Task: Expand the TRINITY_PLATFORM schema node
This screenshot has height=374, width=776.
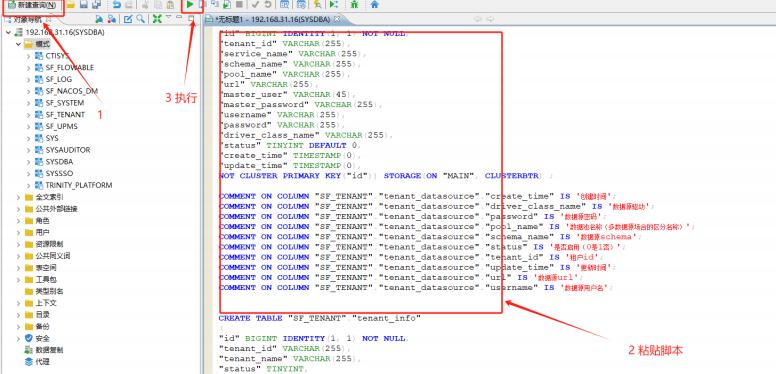Action: (x=29, y=185)
